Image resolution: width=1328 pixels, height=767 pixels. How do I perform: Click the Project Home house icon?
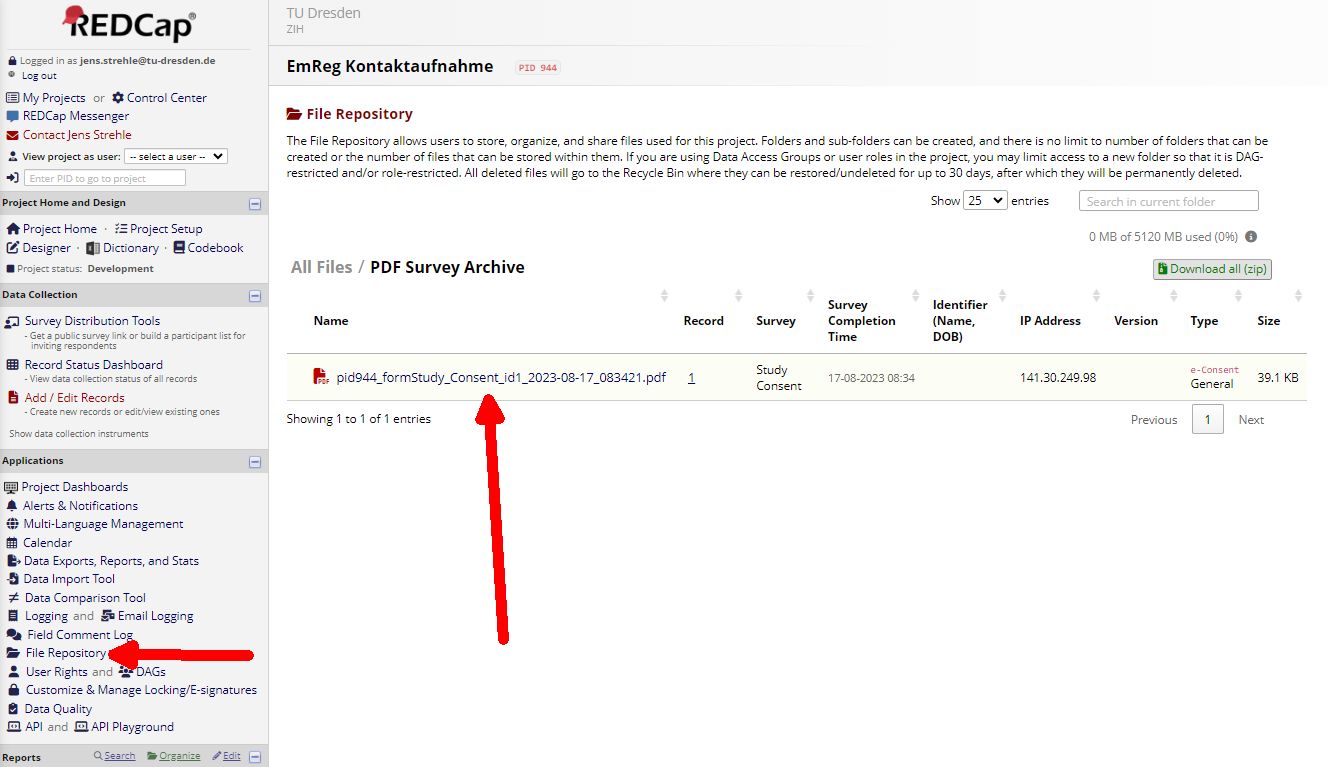13,229
